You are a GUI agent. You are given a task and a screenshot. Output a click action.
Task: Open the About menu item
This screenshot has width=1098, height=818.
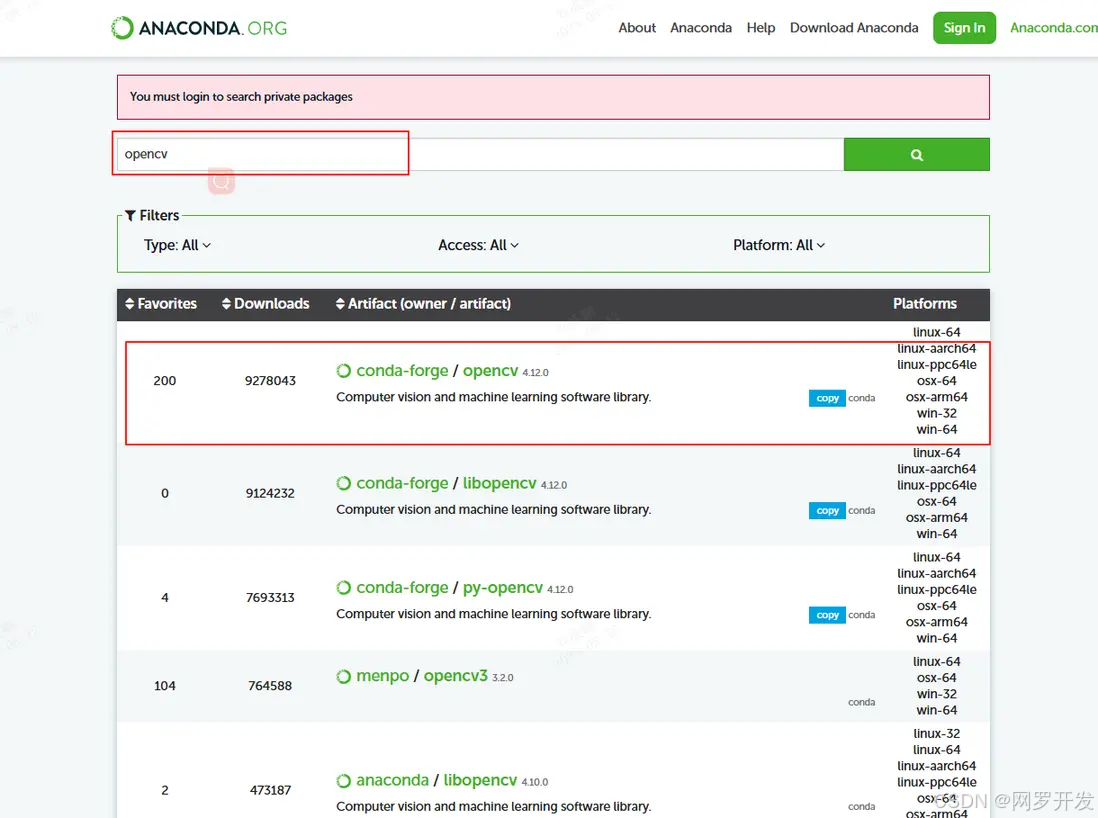637,28
